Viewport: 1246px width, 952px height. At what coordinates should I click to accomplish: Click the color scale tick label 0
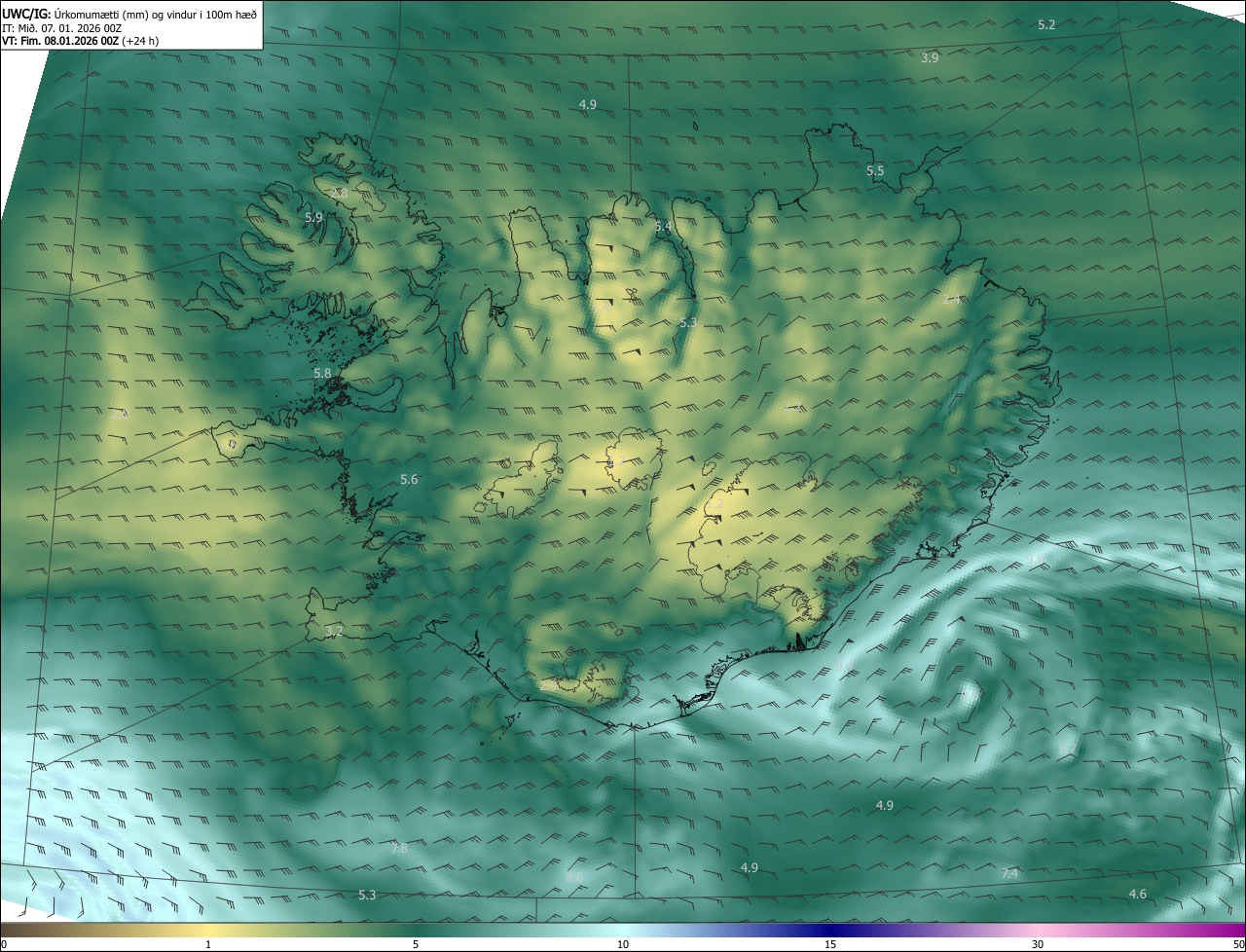(x=4, y=945)
